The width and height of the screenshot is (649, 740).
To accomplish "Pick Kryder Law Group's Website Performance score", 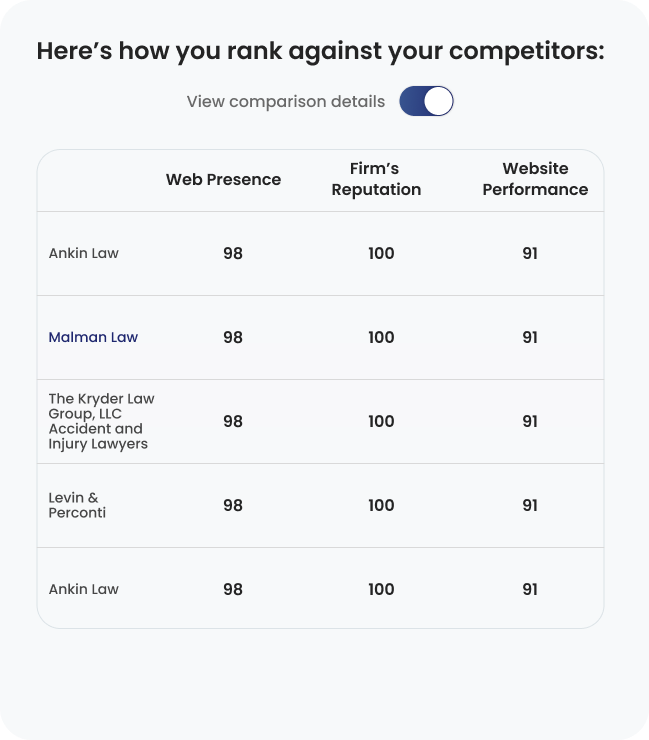I will (x=530, y=421).
